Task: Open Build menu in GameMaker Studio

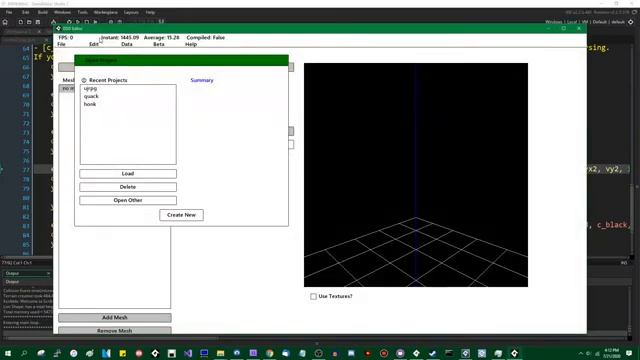Action: coord(42,12)
